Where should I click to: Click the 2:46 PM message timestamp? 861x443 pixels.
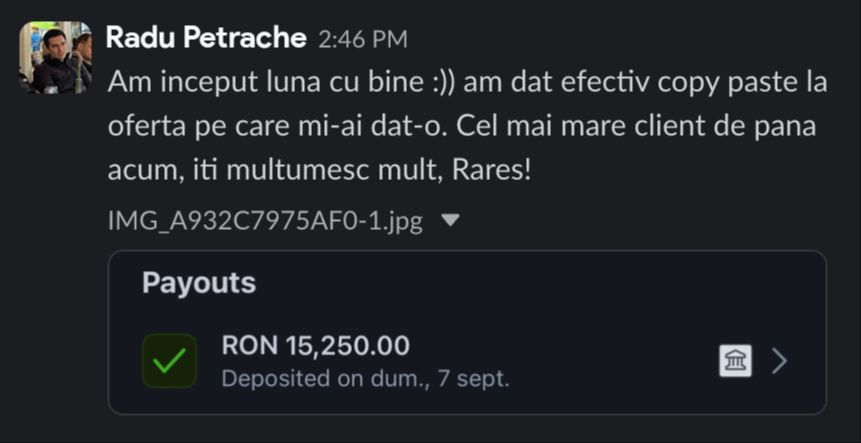tap(362, 40)
